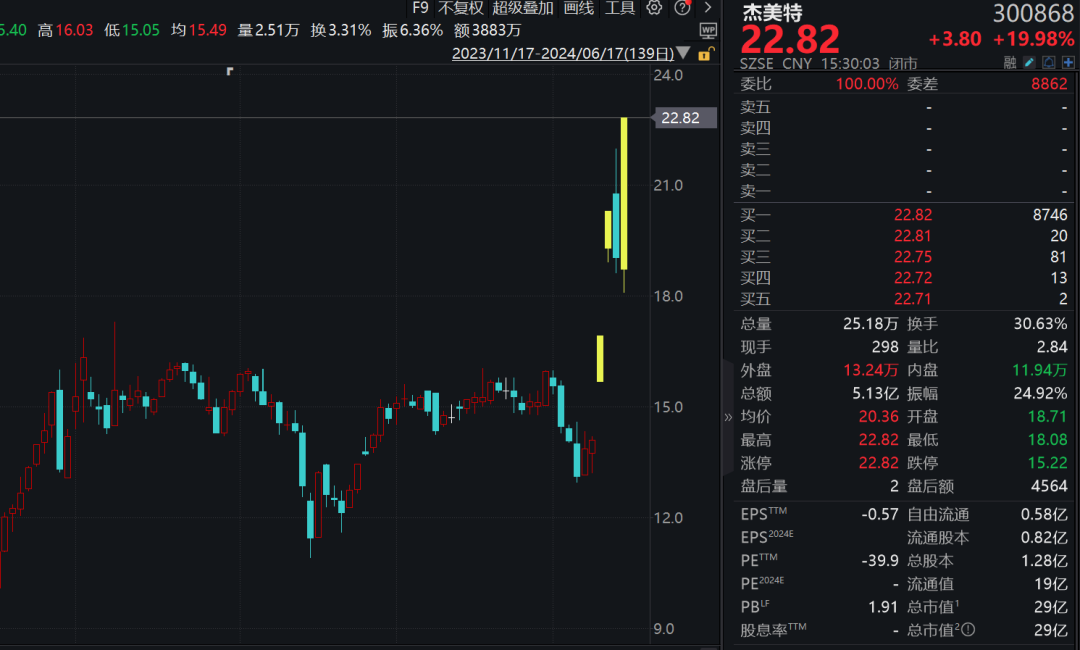
Task: Click the 委差 value 8862
Action: 1050,84
